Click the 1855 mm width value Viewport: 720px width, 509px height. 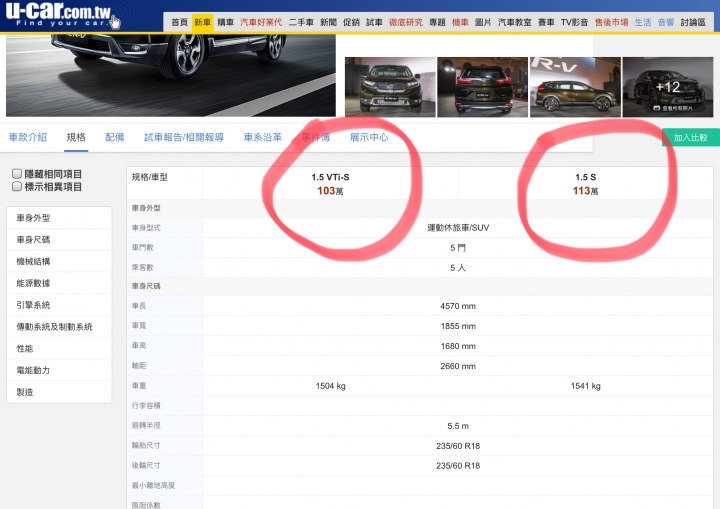click(458, 326)
